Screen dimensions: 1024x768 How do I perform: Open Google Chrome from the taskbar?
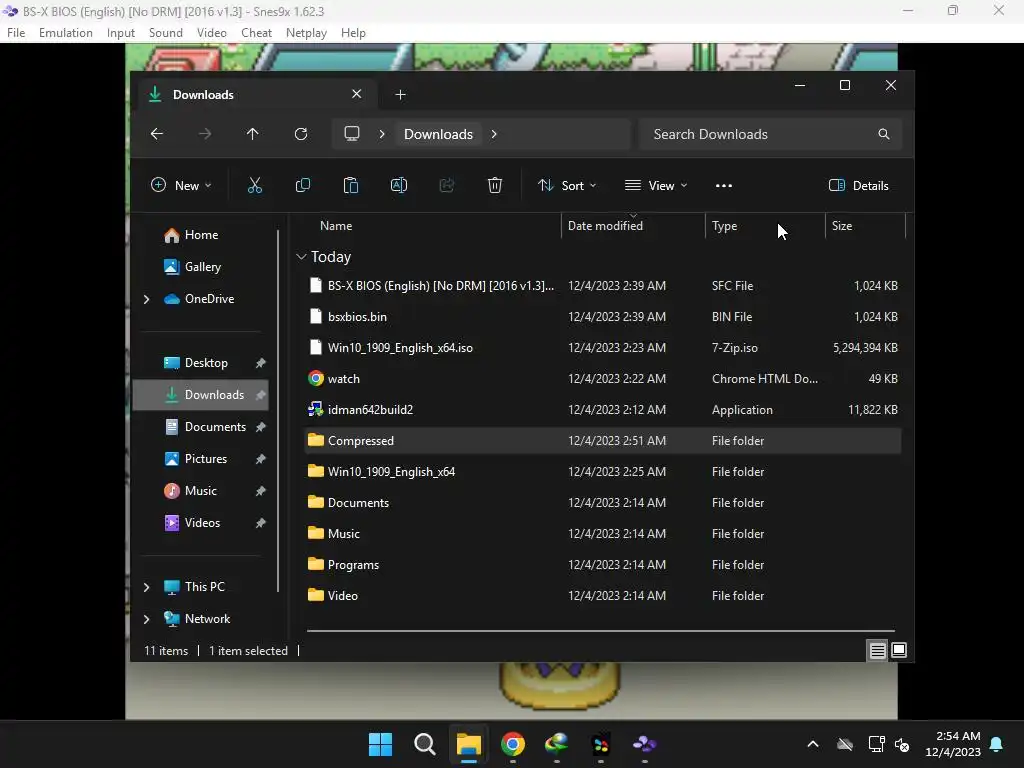coord(513,744)
